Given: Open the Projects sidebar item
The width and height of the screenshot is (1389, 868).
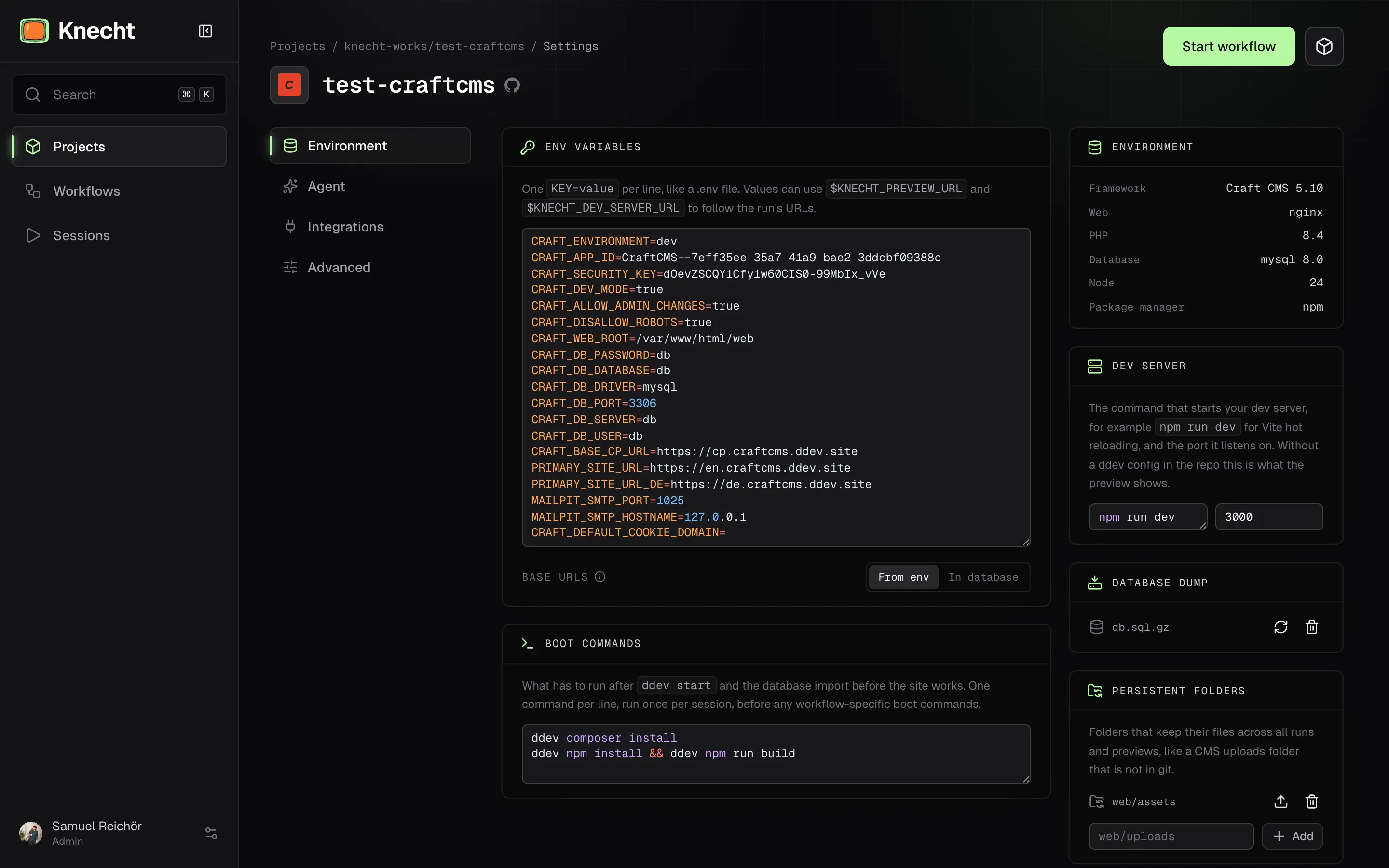Looking at the screenshot, I should 119,147.
